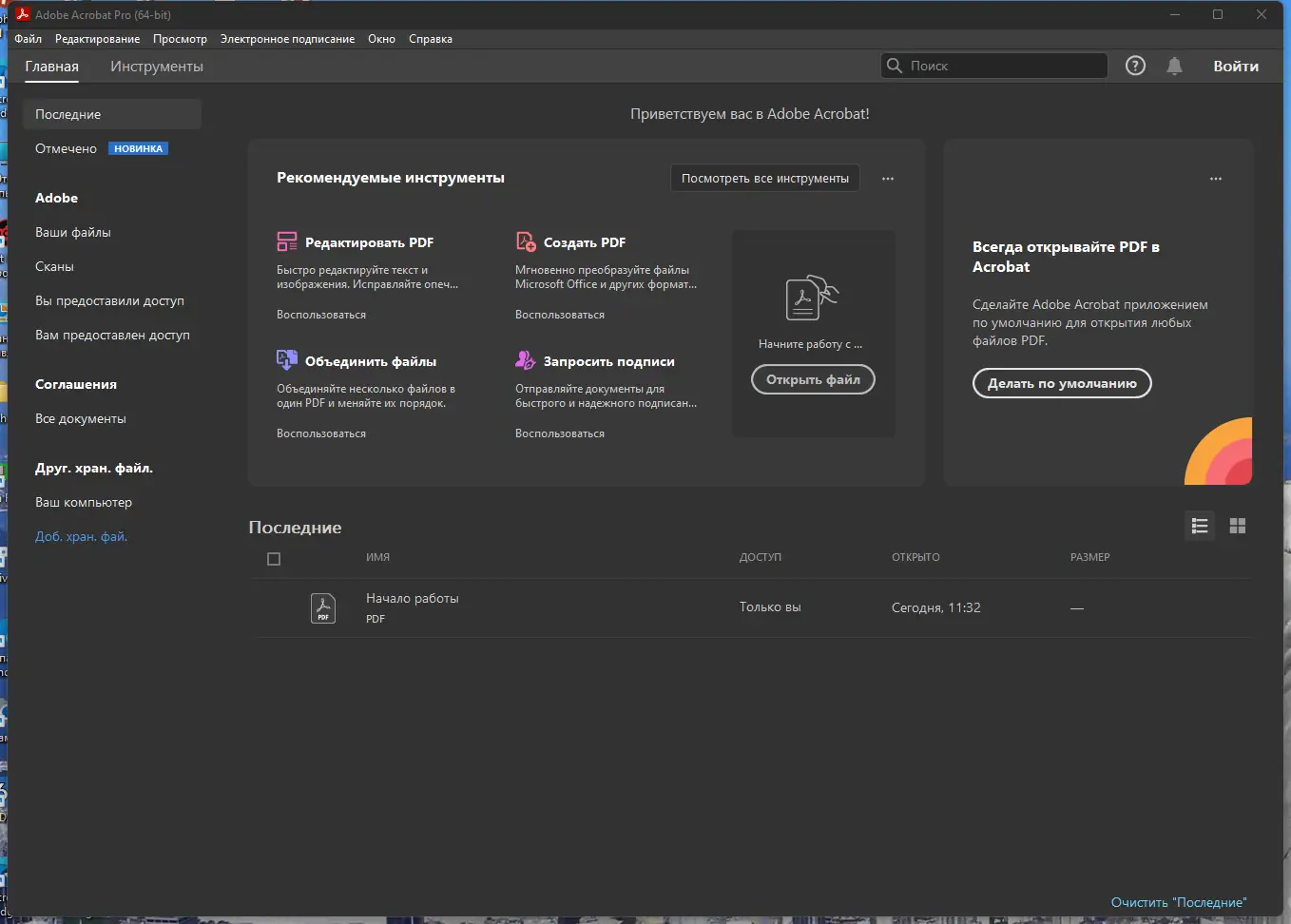Image resolution: width=1291 pixels, height=924 pixels.
Task: Open the notifications bell icon
Action: (1175, 66)
